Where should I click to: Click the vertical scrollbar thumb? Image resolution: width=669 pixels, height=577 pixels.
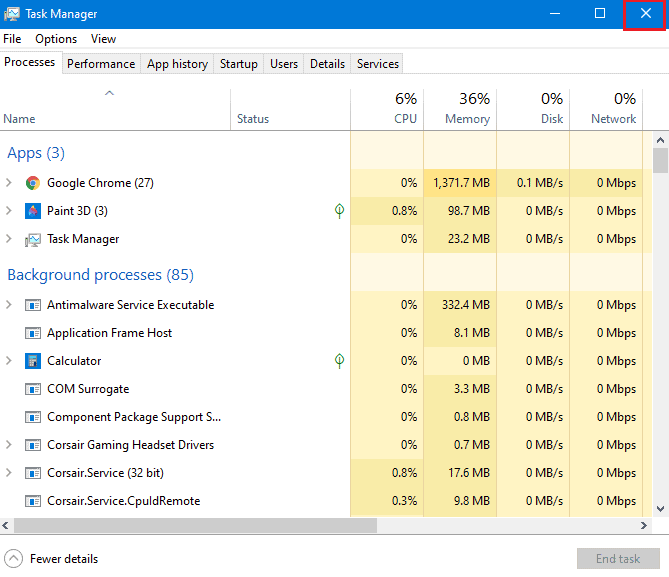pyautogui.click(x=660, y=160)
